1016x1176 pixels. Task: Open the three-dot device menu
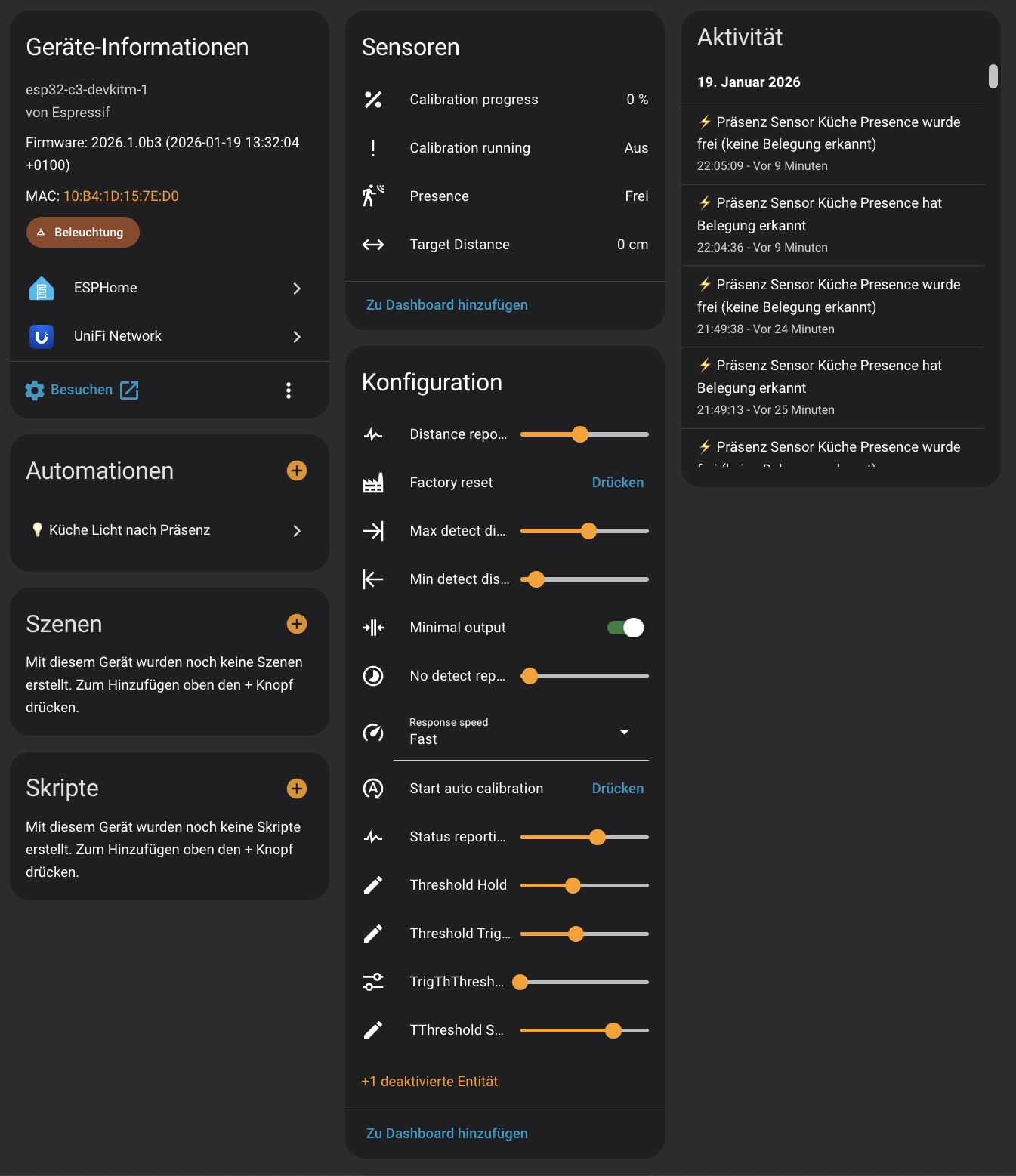coord(289,390)
